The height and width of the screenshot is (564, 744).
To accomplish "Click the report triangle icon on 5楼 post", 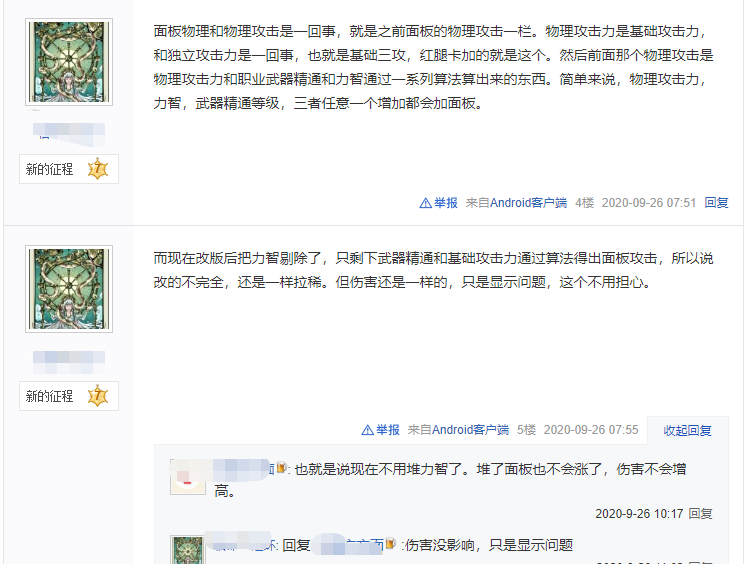I will 367,430.
